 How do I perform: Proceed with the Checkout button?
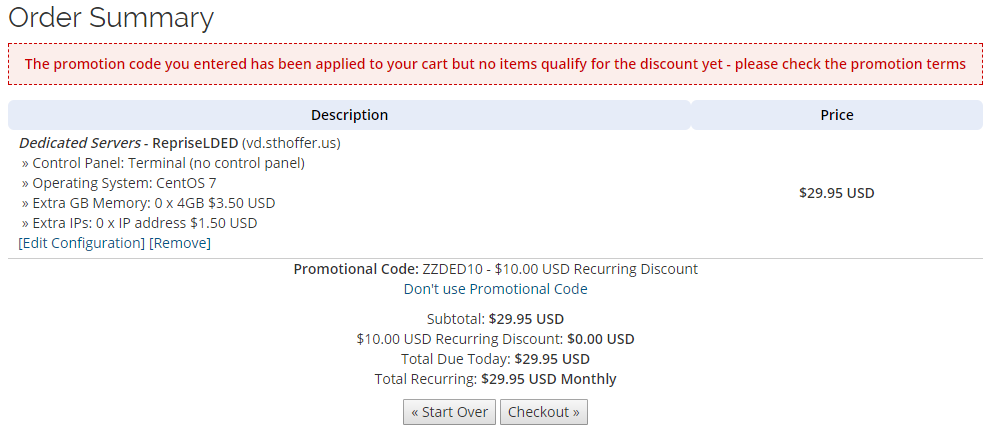coord(544,412)
